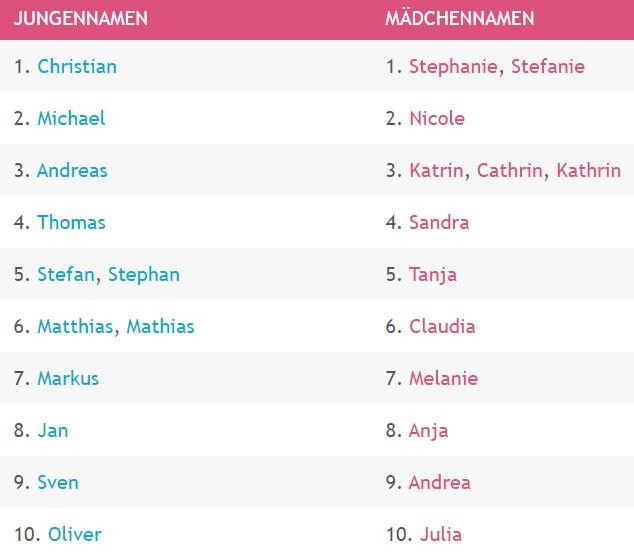Open the Sven name link
Image resolution: width=634 pixels, height=557 pixels.
coord(58,483)
